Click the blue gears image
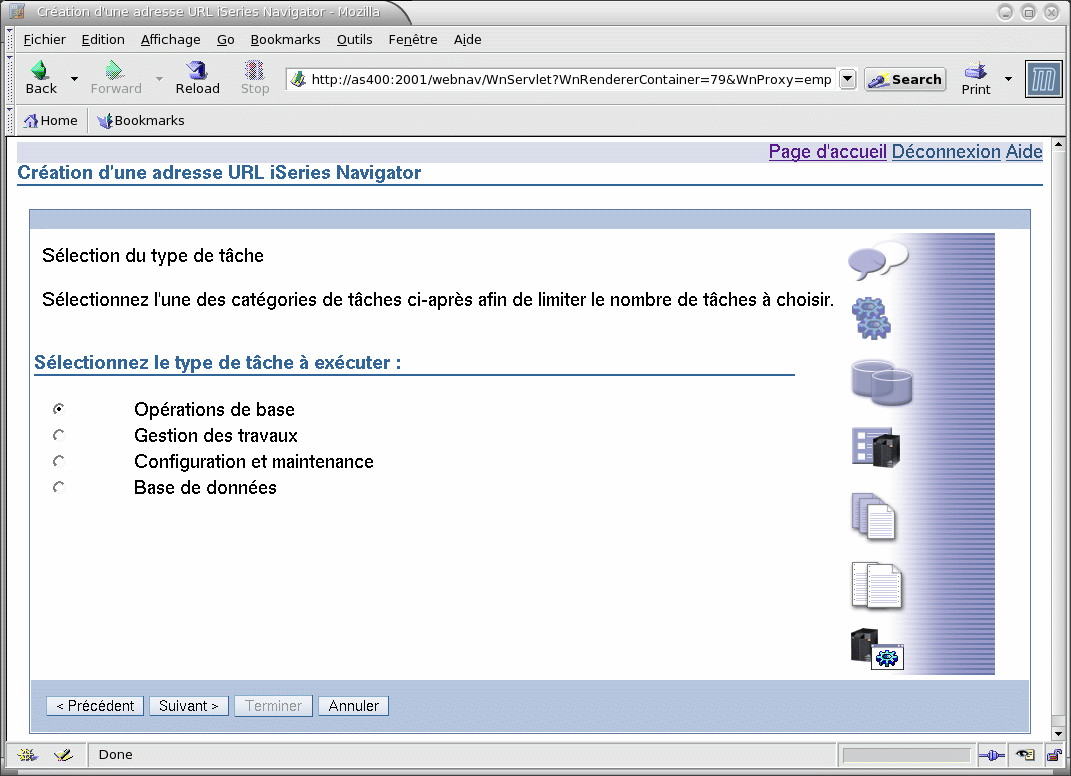 pyautogui.click(x=871, y=318)
